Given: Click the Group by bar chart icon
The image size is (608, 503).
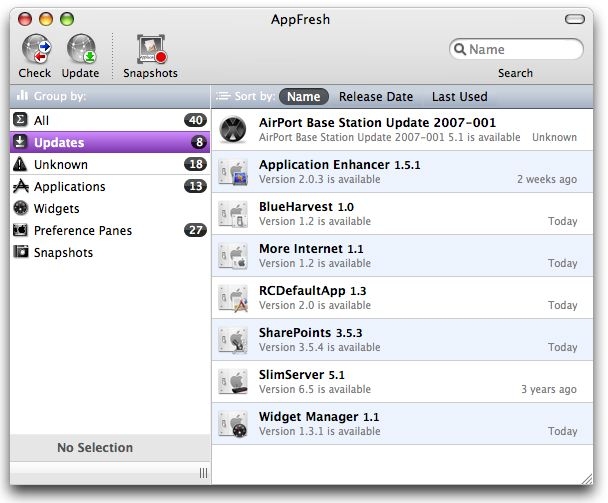Looking at the screenshot, I should click(x=22, y=95).
